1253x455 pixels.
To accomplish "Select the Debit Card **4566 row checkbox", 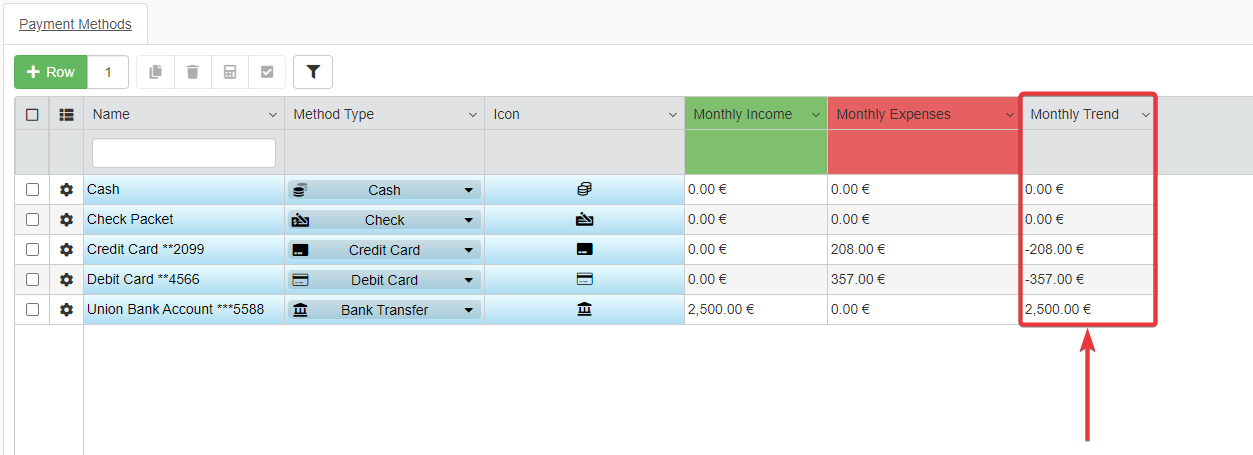I will 32,280.
